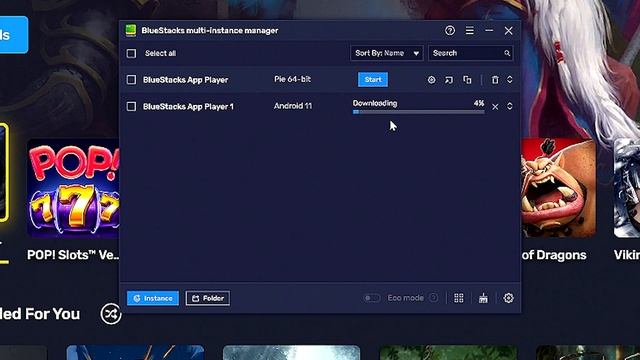Viewport: 640px width, 360px height.
Task: Cancel the BlueStacks App Player 1 download
Action: (495, 107)
